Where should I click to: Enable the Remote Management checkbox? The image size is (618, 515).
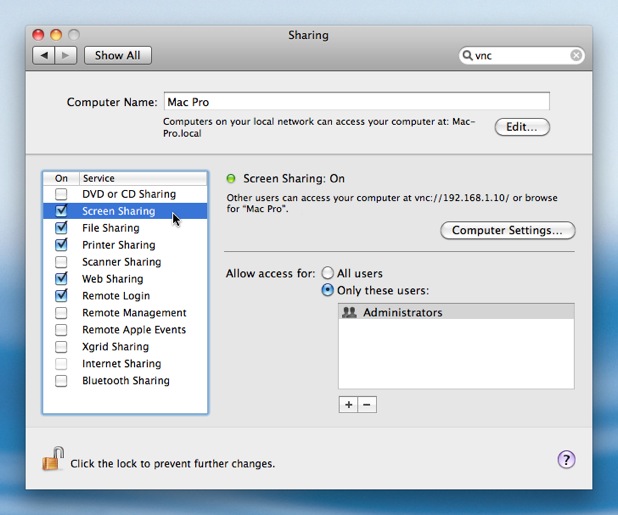tap(61, 312)
